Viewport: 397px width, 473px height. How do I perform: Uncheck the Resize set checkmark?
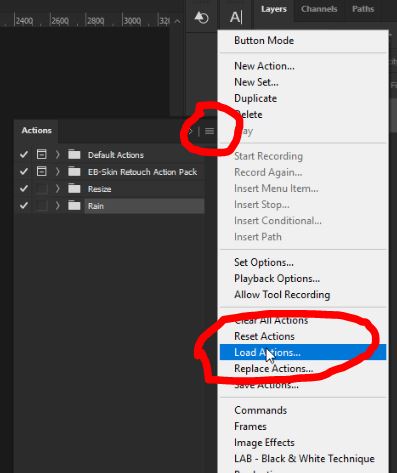pyautogui.click(x=24, y=188)
